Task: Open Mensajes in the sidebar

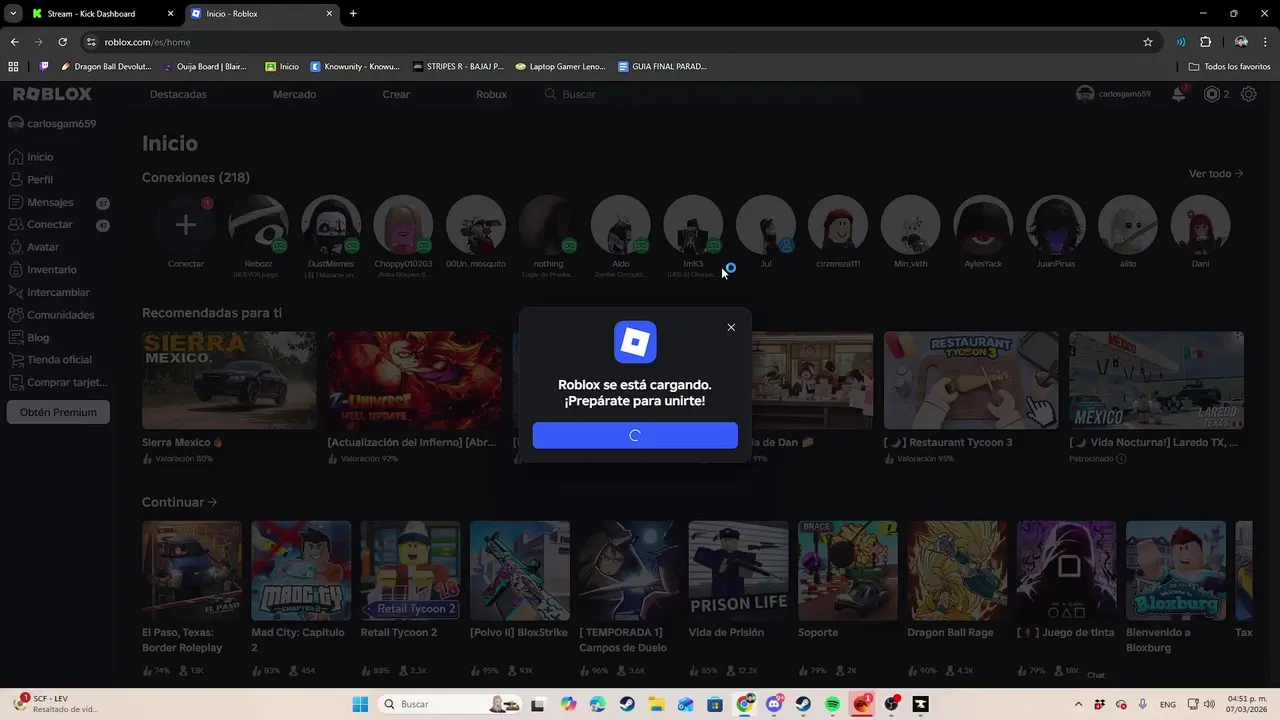Action: click(50, 202)
